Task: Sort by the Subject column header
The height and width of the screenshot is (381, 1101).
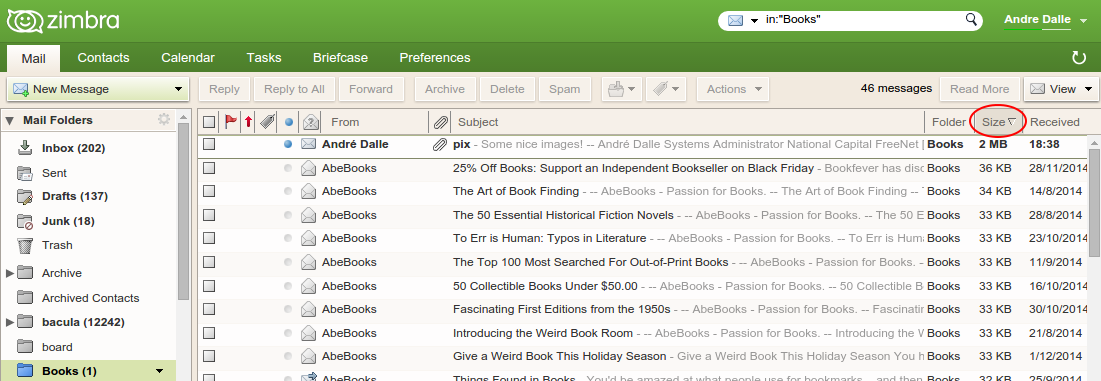Action: (477, 122)
